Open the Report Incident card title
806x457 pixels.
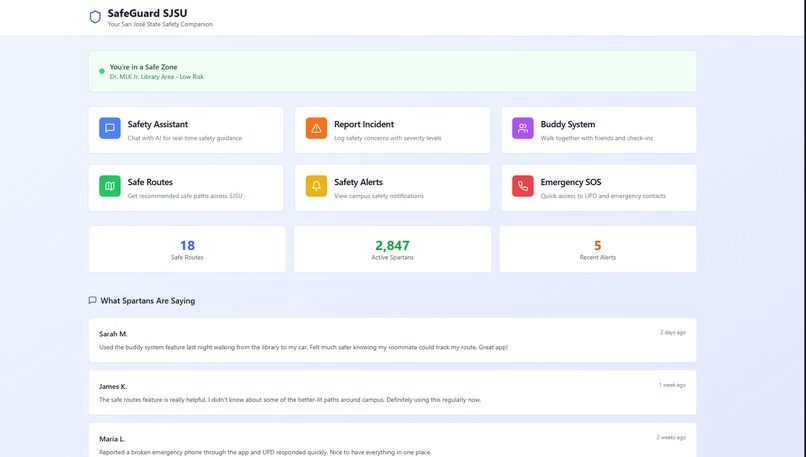(364, 124)
